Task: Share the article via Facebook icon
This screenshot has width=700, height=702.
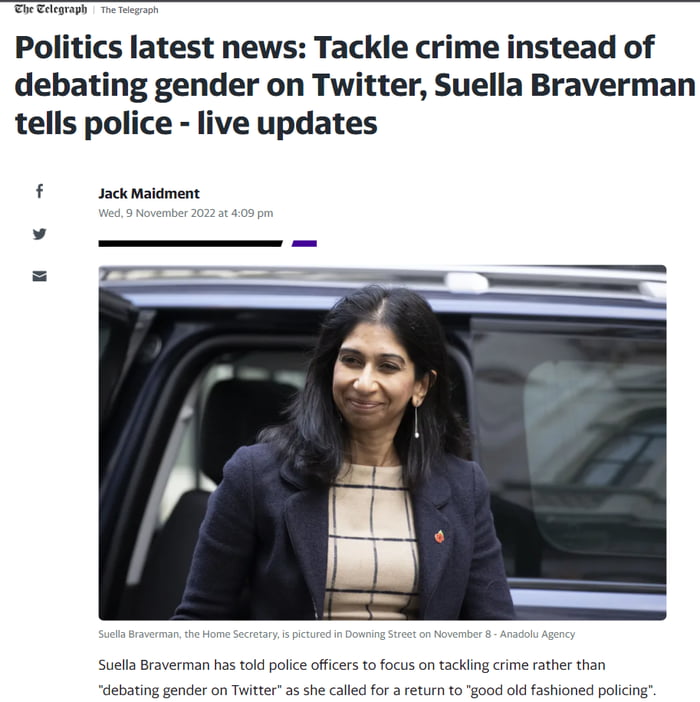Action: coord(39,191)
